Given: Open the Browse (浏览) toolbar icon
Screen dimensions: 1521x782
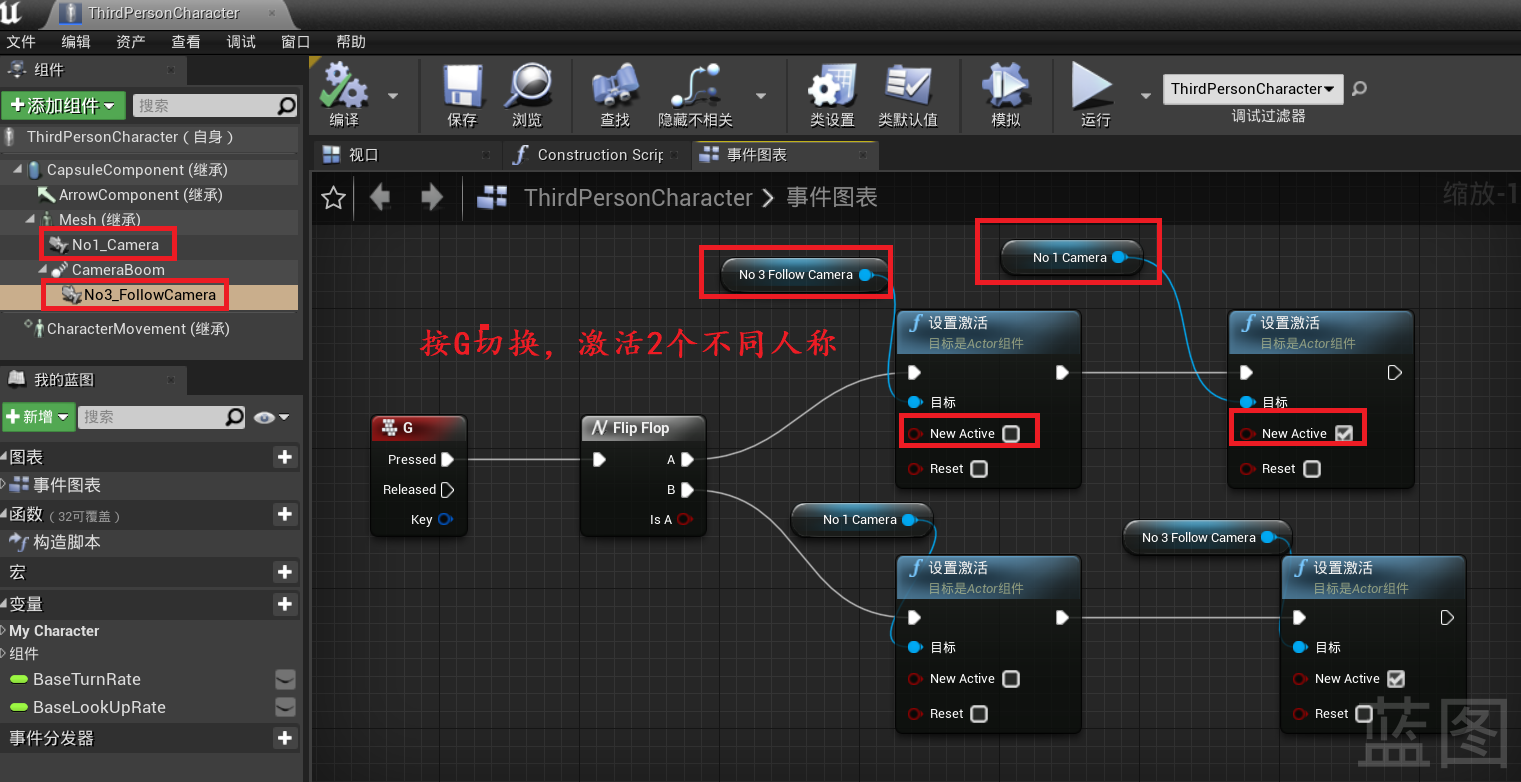Looking at the screenshot, I should pos(527,87).
